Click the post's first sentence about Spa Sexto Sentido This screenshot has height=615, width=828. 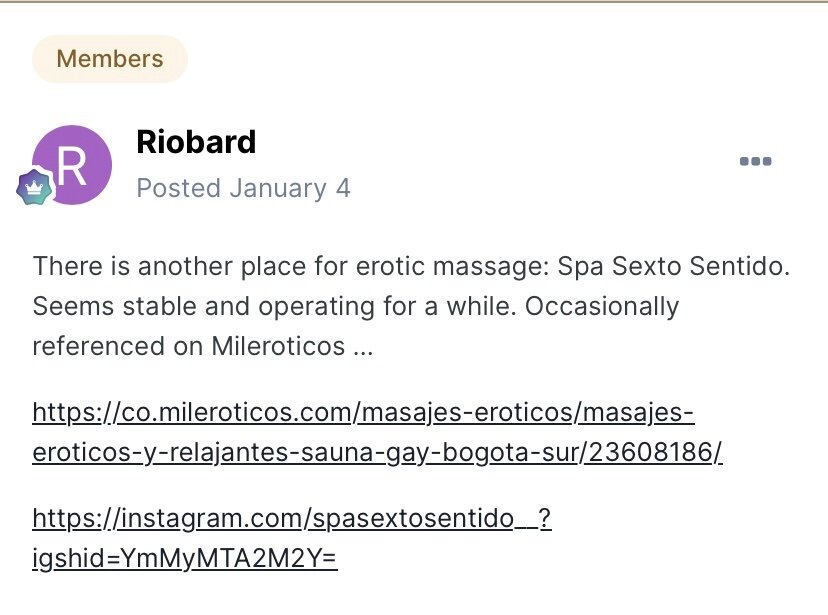(x=411, y=266)
